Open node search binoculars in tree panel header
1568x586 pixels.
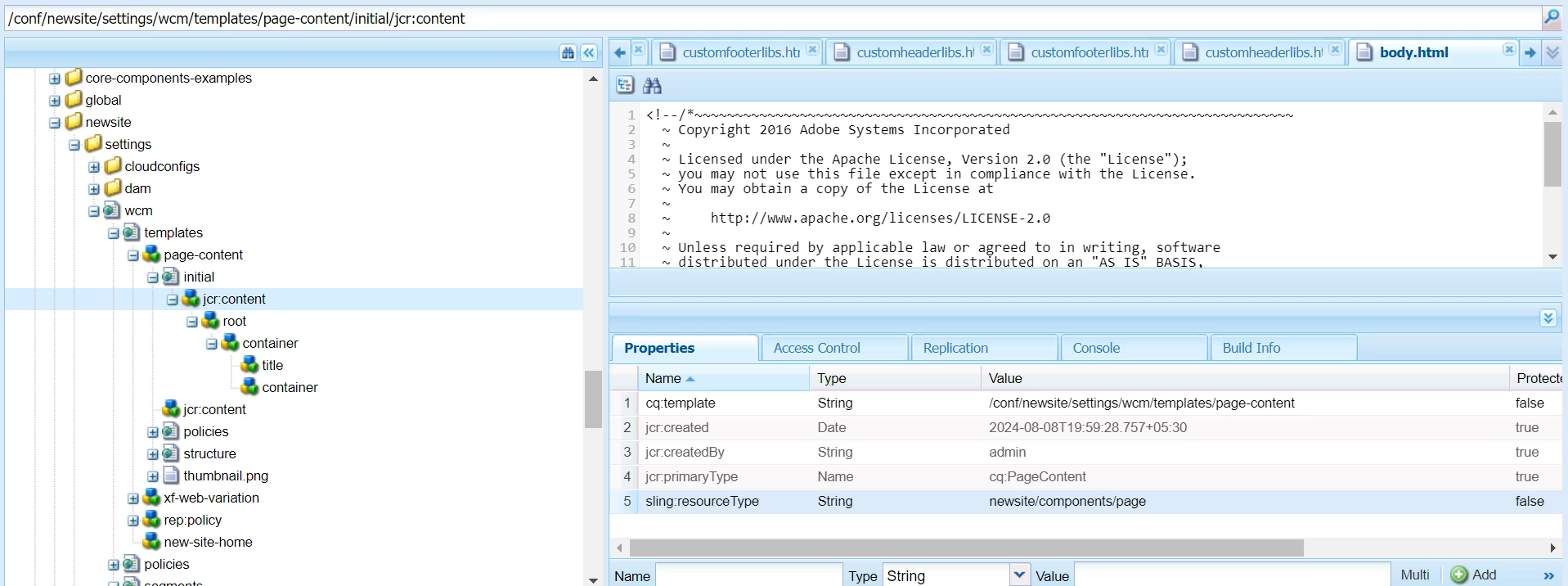click(x=568, y=52)
